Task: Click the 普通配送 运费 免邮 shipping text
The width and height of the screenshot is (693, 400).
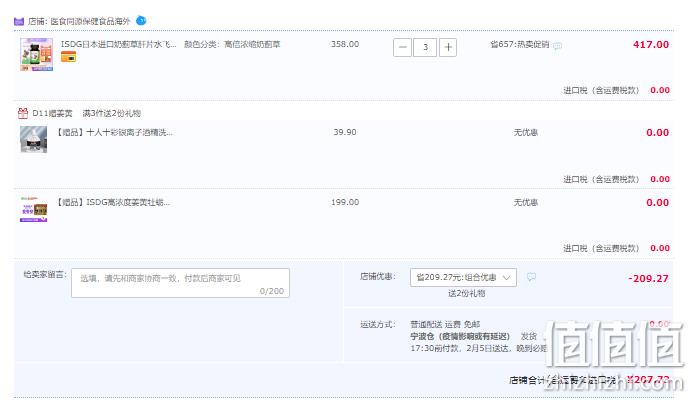Action: pyautogui.click(x=445, y=324)
